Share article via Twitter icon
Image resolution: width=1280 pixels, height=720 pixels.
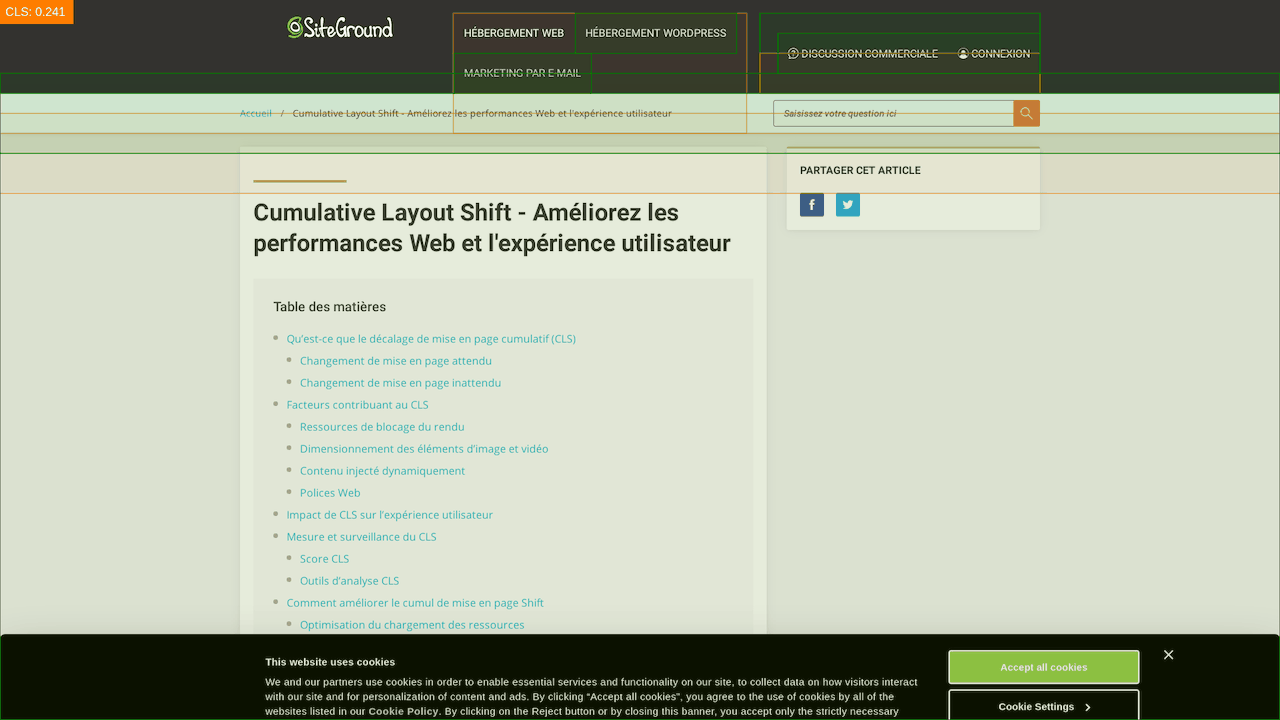(848, 205)
